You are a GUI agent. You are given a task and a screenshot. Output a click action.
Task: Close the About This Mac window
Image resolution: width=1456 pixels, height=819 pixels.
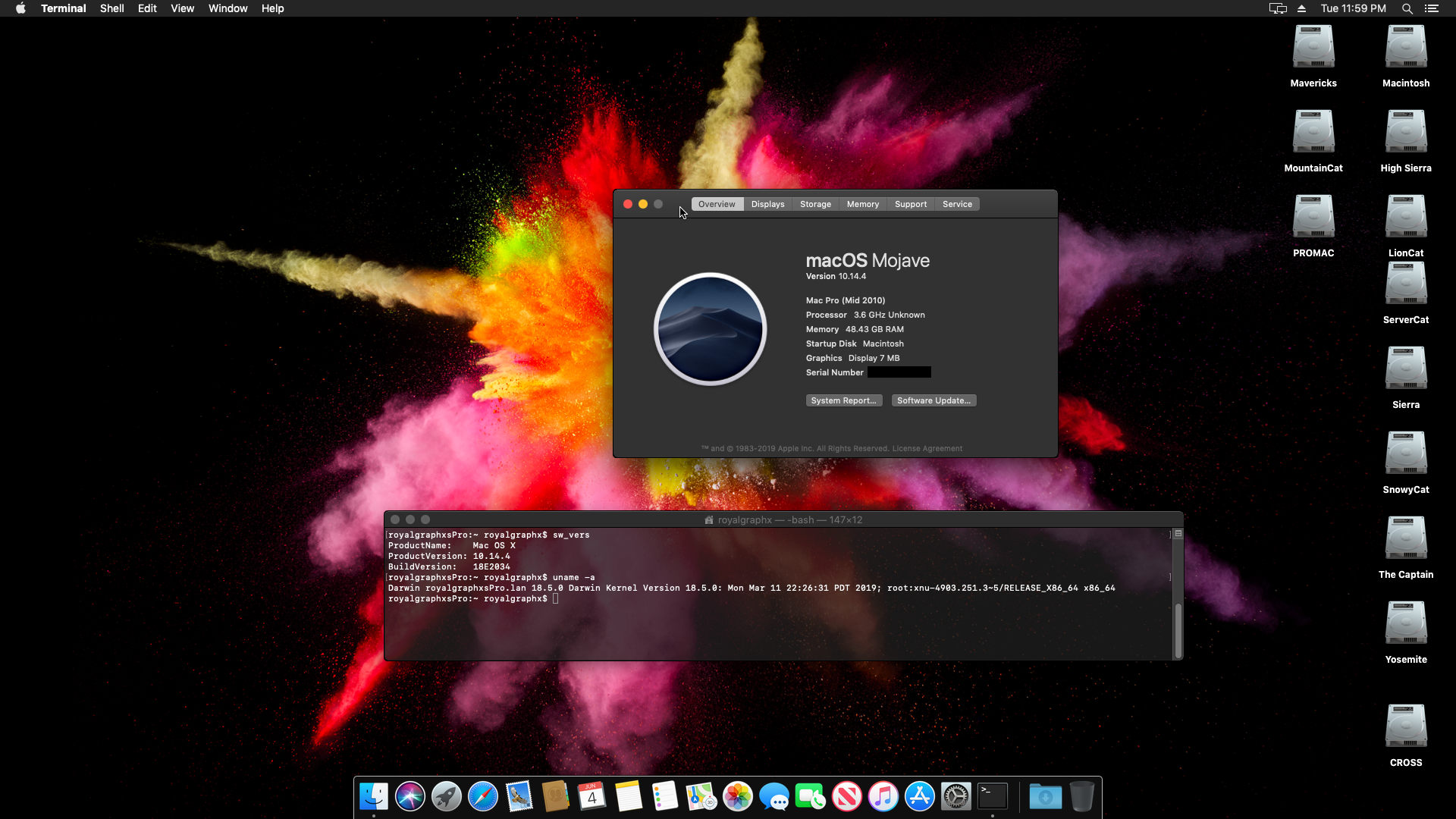[628, 204]
